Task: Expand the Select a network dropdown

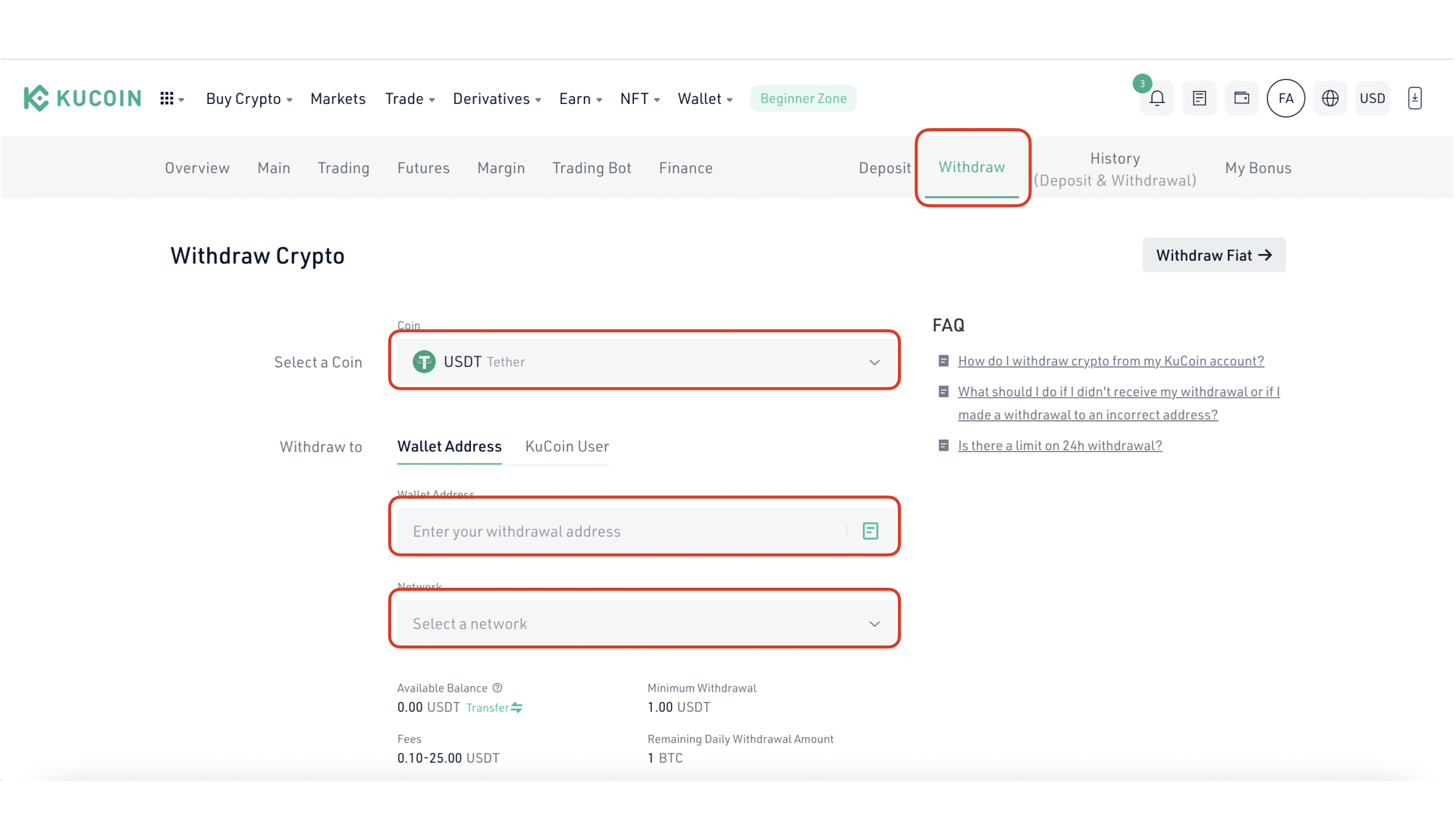Action: click(645, 623)
